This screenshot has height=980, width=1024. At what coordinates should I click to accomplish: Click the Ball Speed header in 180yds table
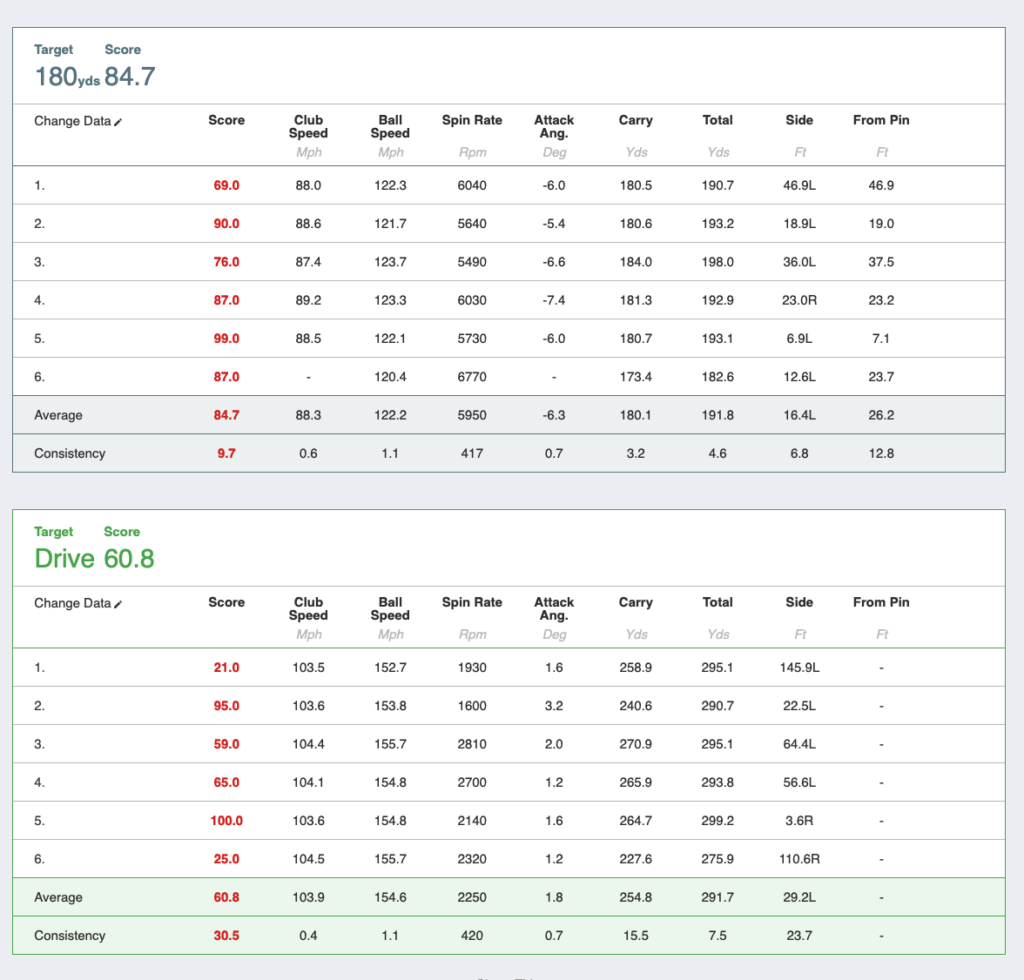[x=390, y=126]
